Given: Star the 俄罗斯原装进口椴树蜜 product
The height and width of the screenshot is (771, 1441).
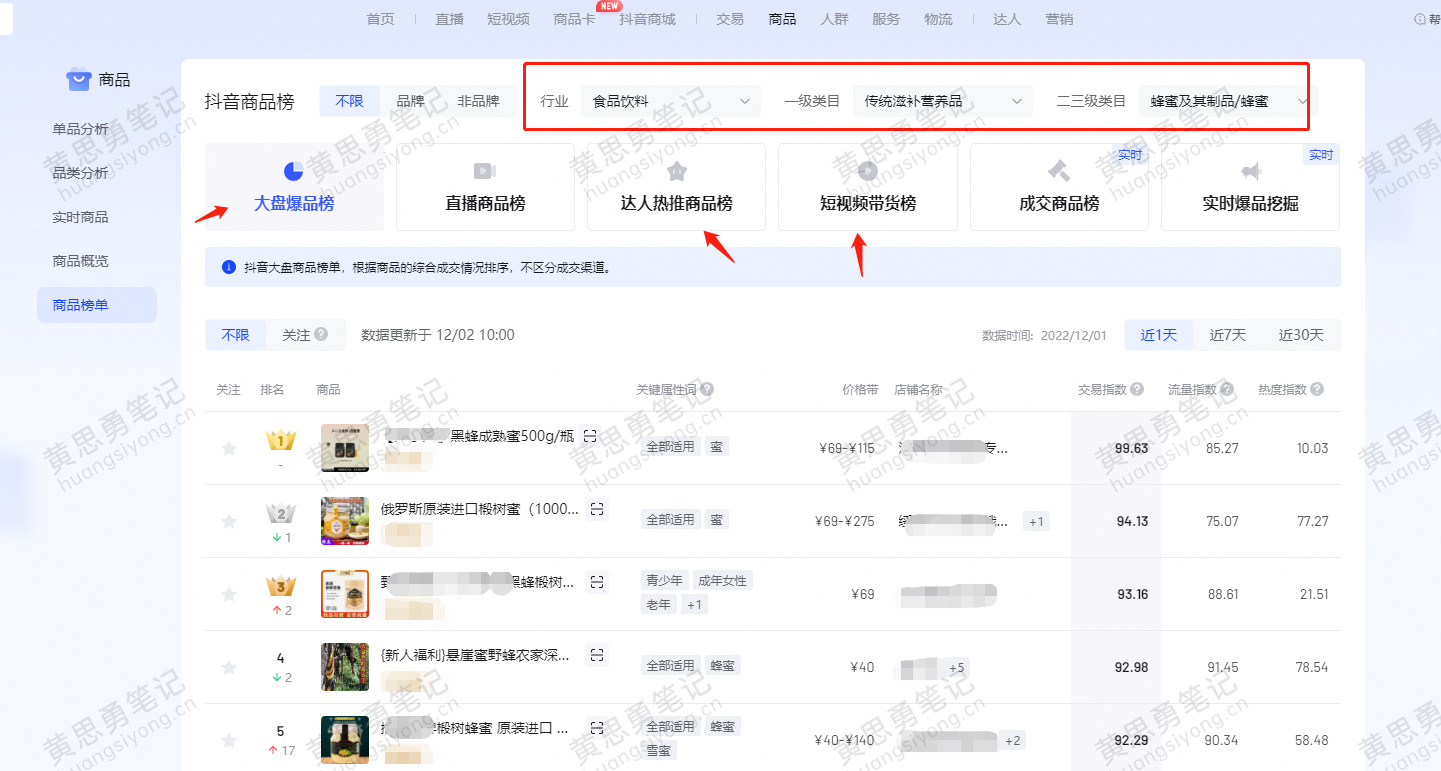Looking at the screenshot, I should click(x=229, y=522).
